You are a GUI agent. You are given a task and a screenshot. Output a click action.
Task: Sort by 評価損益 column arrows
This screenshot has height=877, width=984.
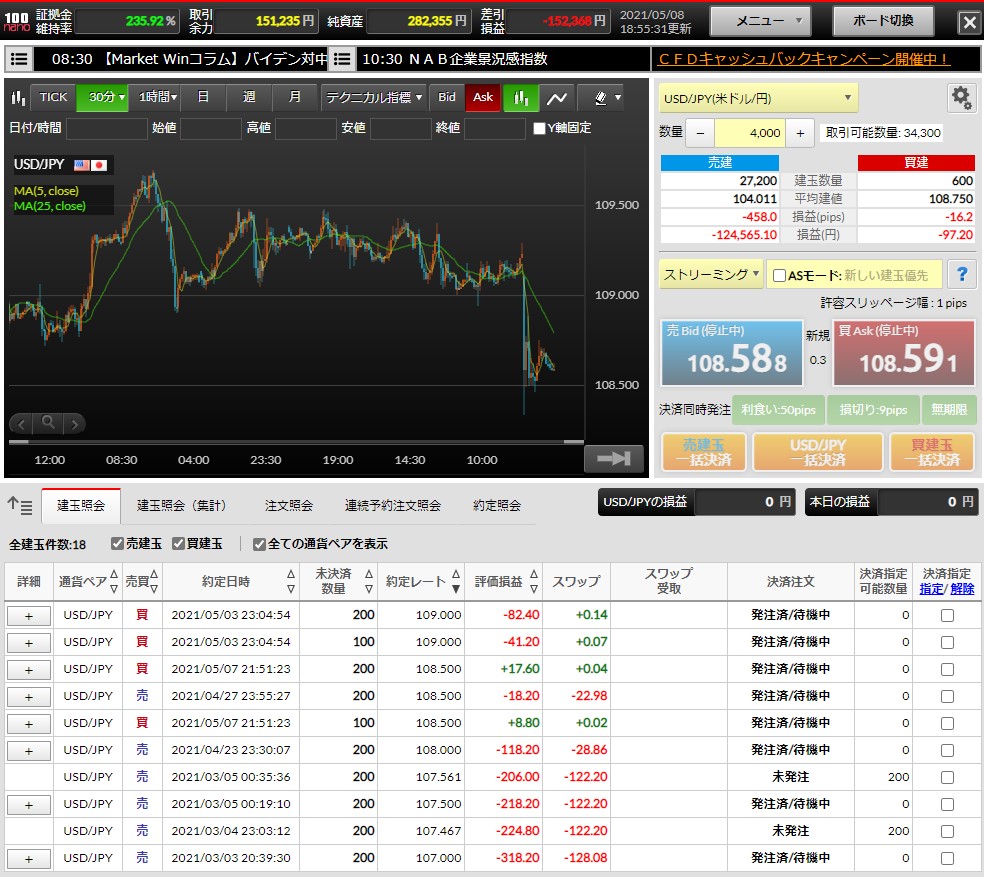pyautogui.click(x=533, y=581)
